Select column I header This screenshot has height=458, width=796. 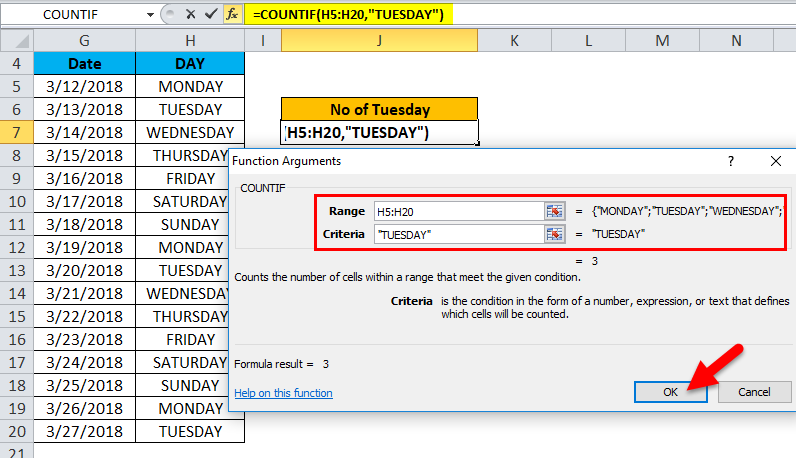pyautogui.click(x=263, y=41)
